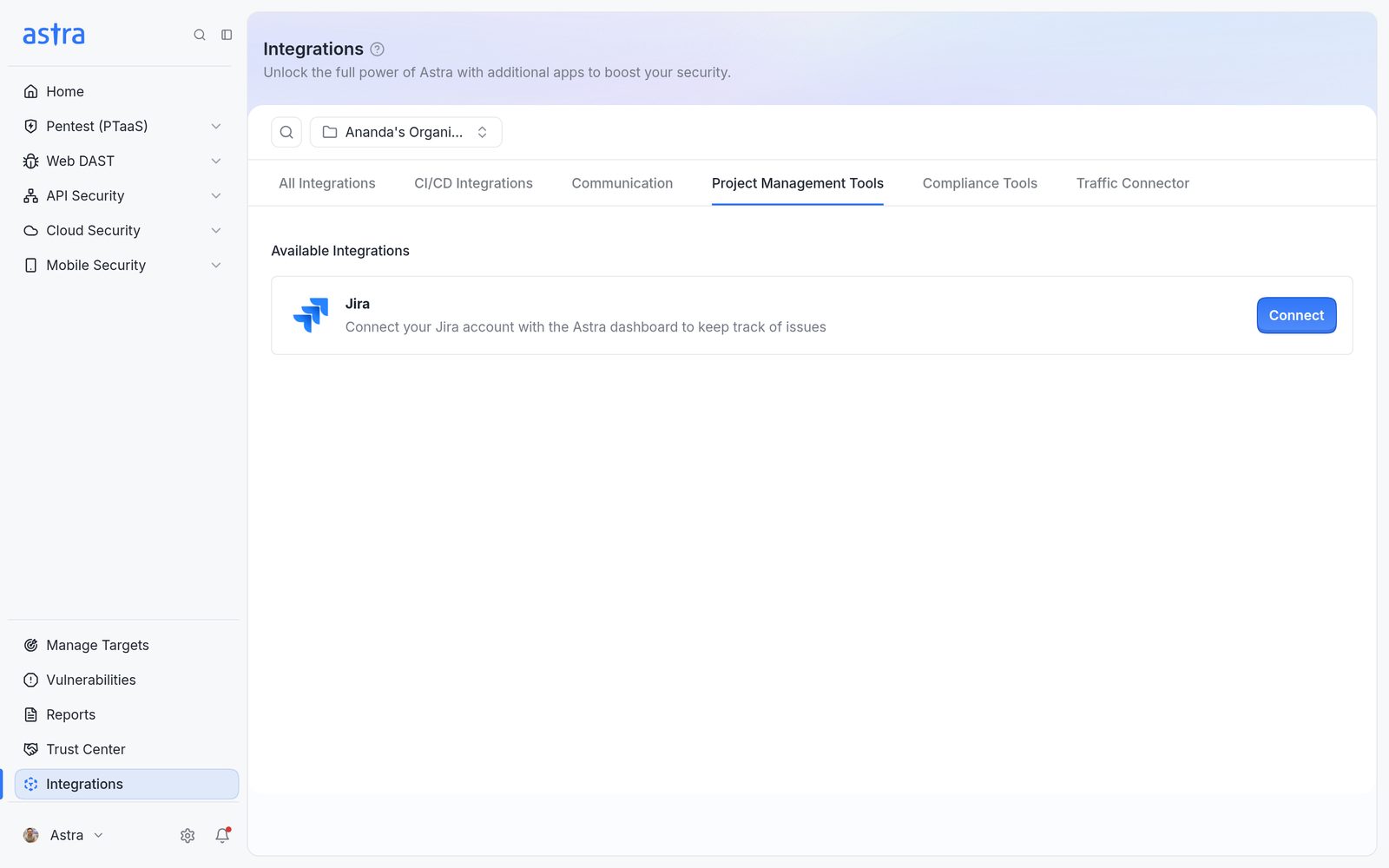
Task: Click the Jira logo icon
Action: coord(311,315)
